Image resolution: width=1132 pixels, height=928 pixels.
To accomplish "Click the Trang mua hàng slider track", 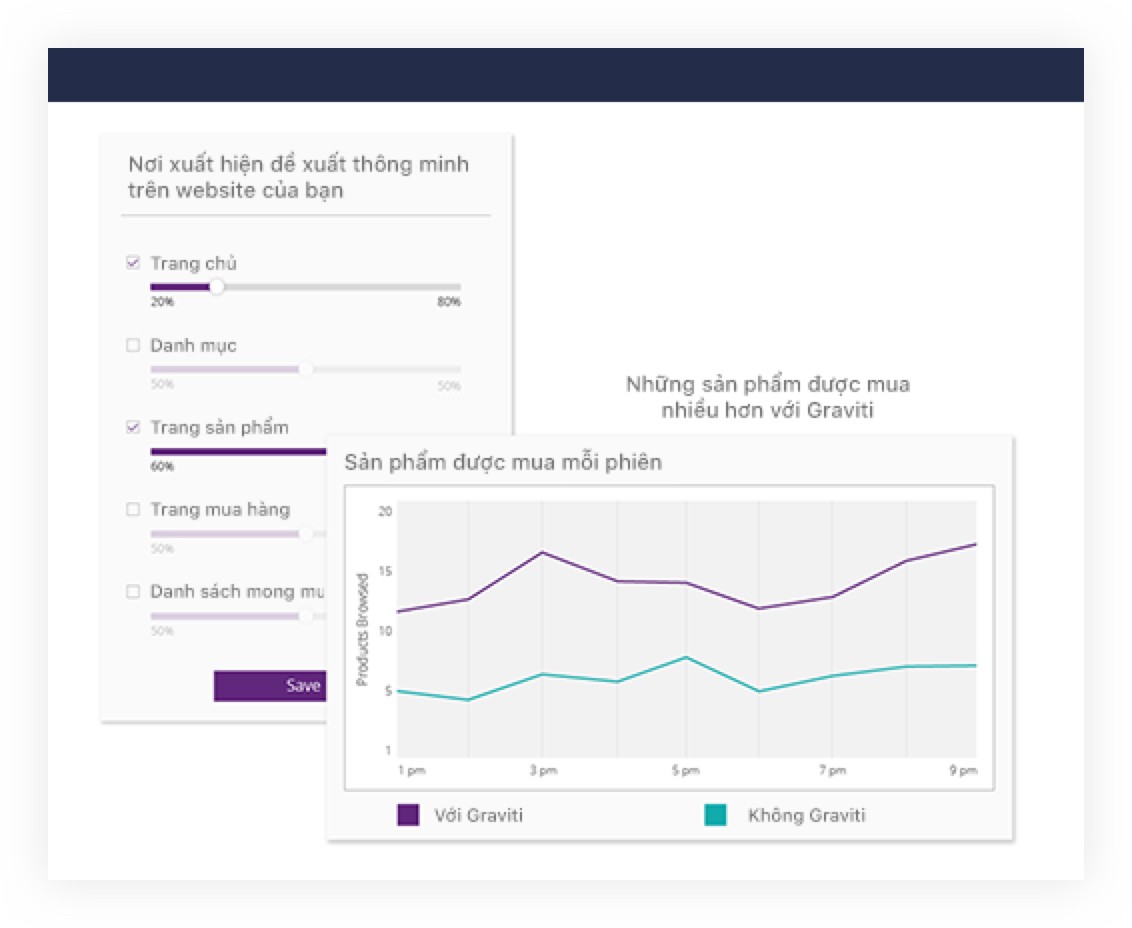I will tap(238, 534).
